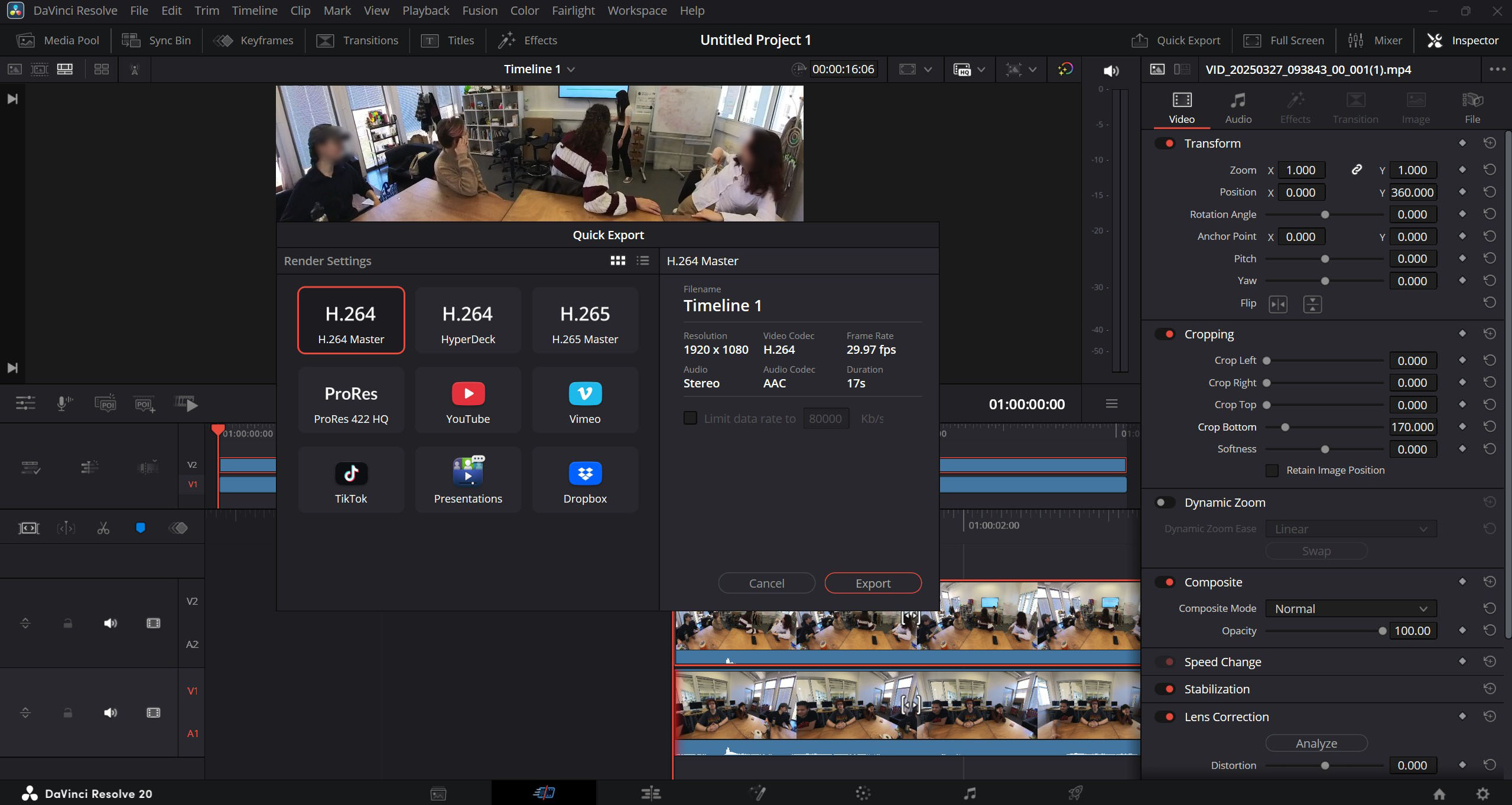Open the Fusion menu

coord(479,11)
